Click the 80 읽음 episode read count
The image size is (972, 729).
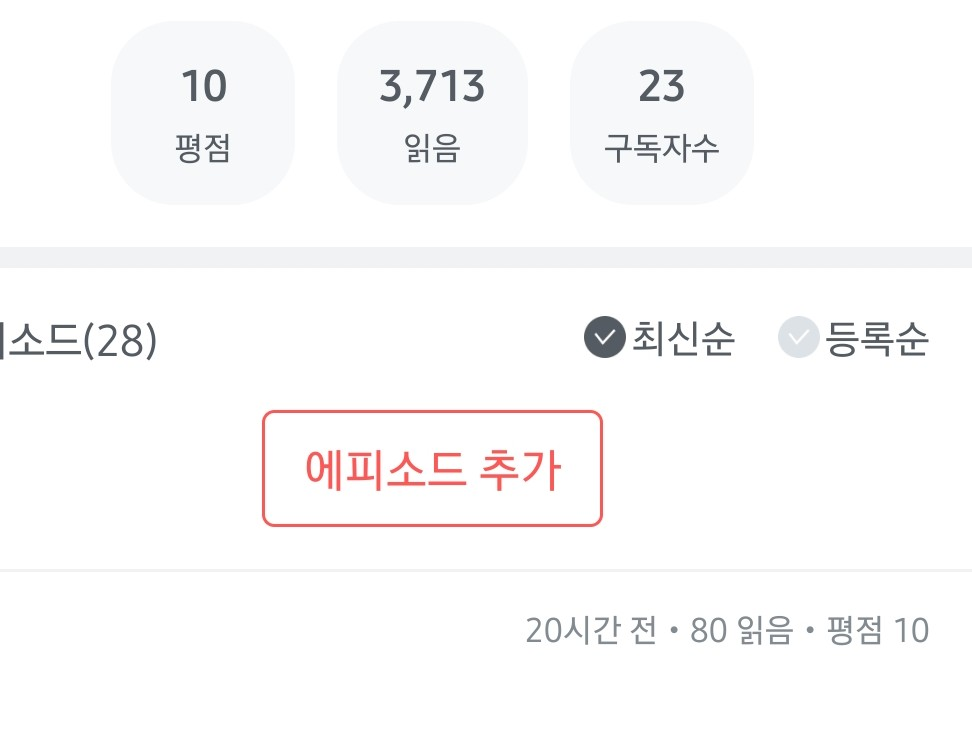pos(741,631)
